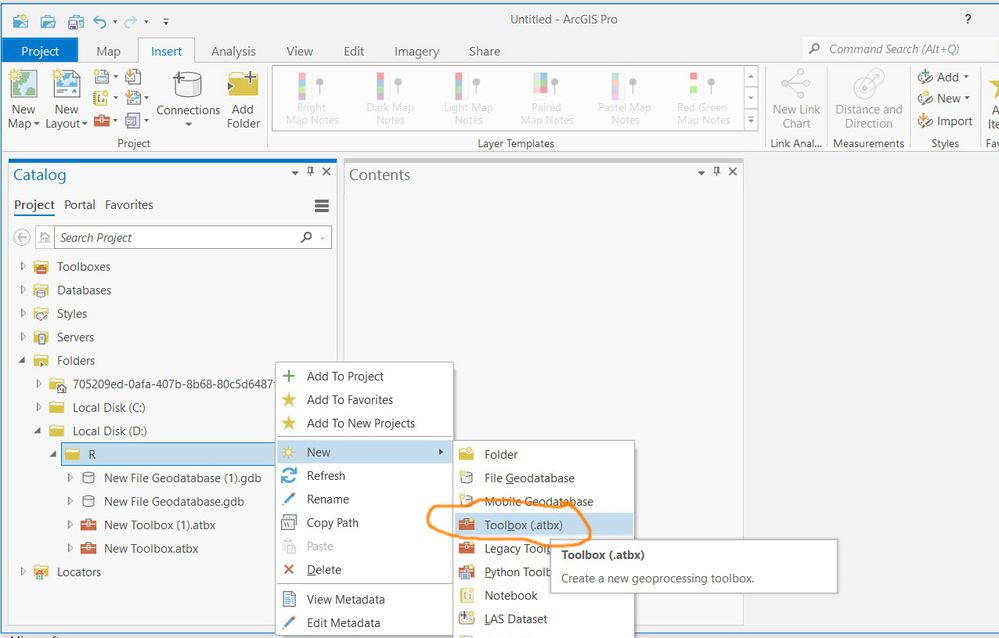Click the Add Folder icon
This screenshot has width=999, height=638.
click(243, 84)
